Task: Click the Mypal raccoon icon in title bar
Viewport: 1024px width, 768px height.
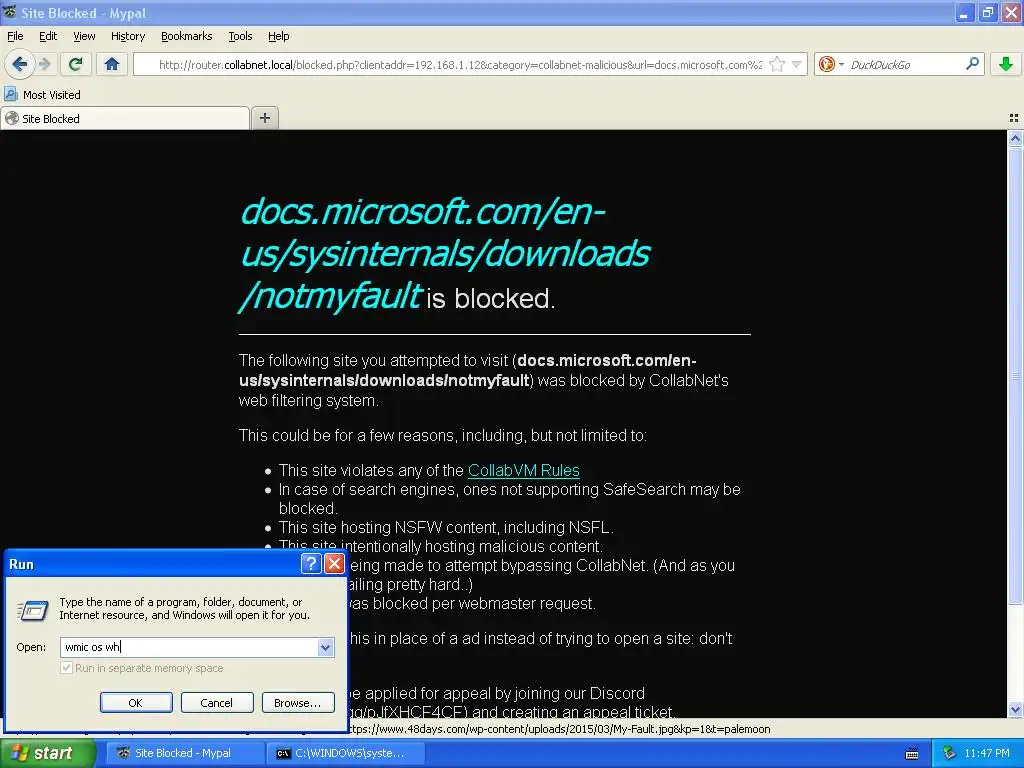Action: 9,12
